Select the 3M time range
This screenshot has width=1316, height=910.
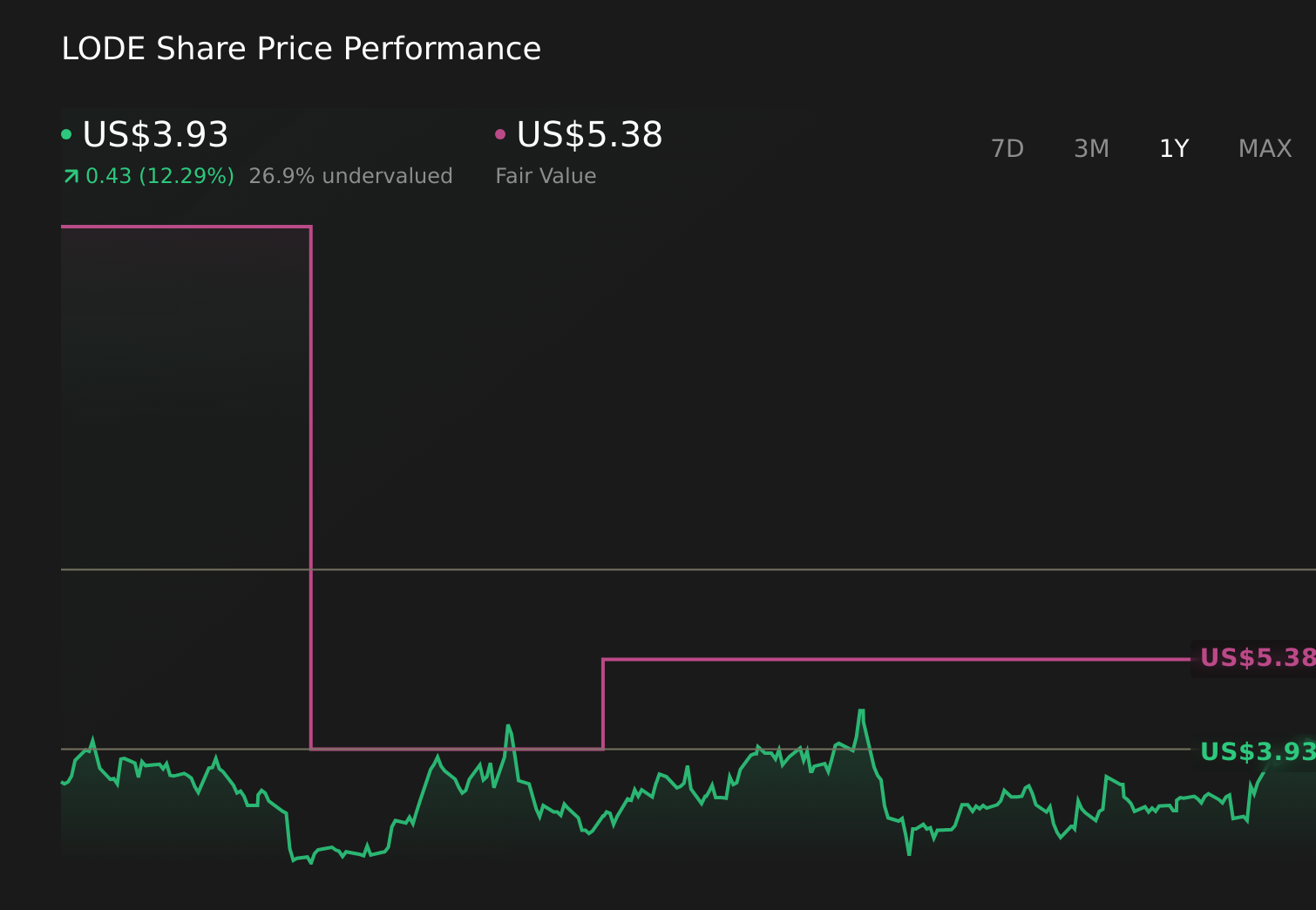click(x=1091, y=149)
